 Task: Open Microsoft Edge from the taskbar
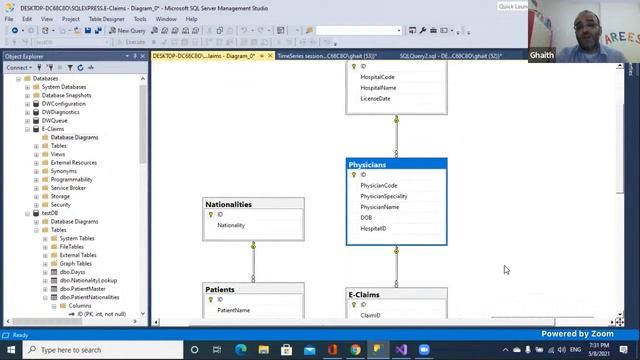[x=240, y=350]
